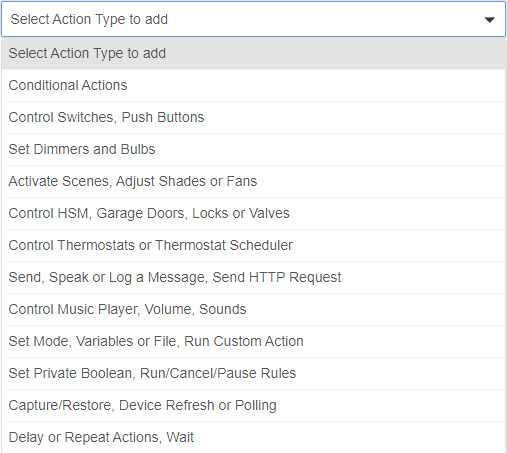The height and width of the screenshot is (453, 507).
Task: Choose the entry for Device Refresh or Polling
Action: click(x=253, y=405)
